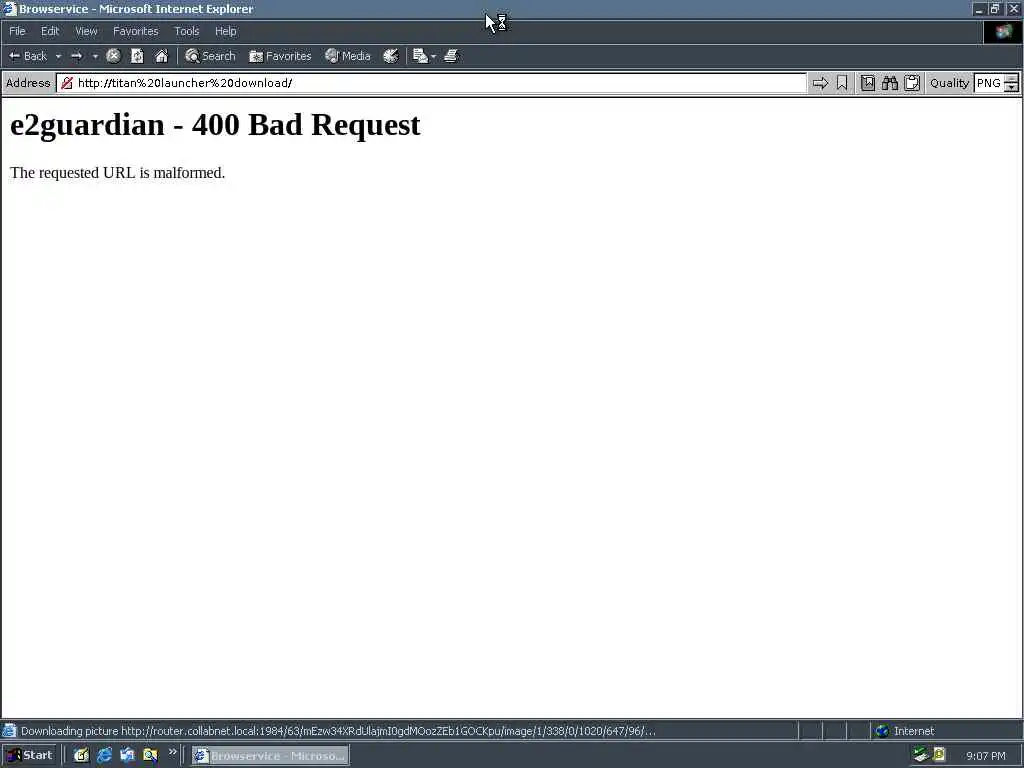The image size is (1024, 768).
Task: Select the Browservice taskbar button
Action: (x=270, y=756)
